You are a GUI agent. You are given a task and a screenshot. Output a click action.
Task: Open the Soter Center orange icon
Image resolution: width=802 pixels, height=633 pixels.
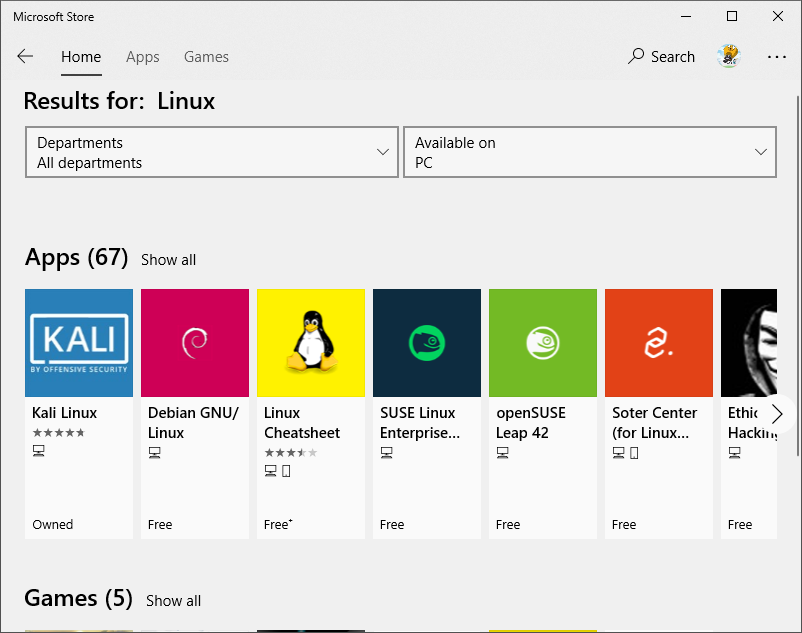point(659,343)
